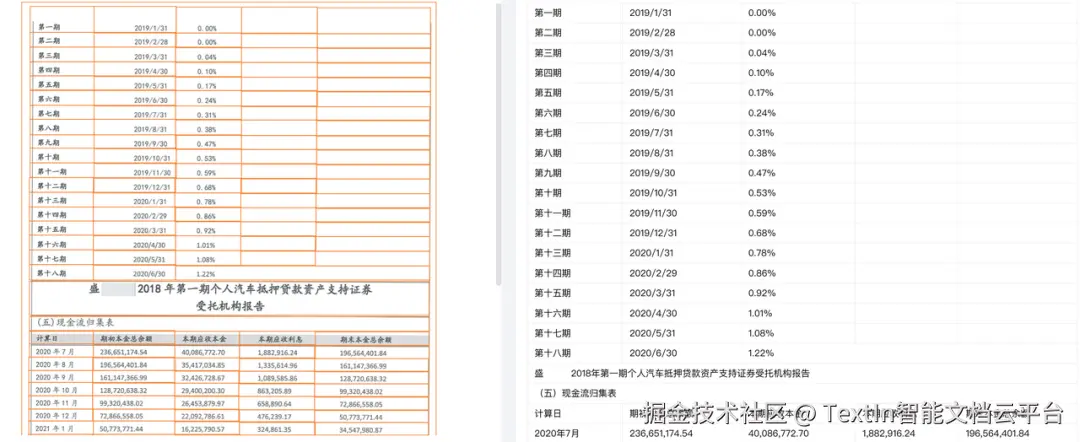Select 第十七期 in the right extracted table
This screenshot has width=1080, height=442.
(552, 333)
